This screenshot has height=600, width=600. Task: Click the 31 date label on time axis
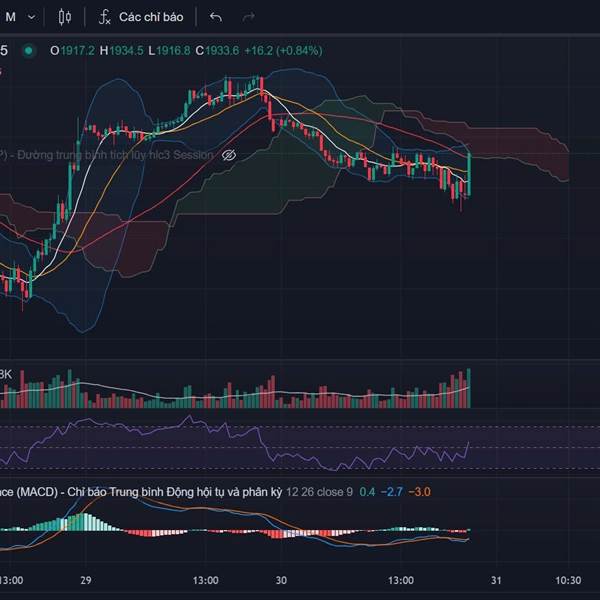[x=496, y=580]
